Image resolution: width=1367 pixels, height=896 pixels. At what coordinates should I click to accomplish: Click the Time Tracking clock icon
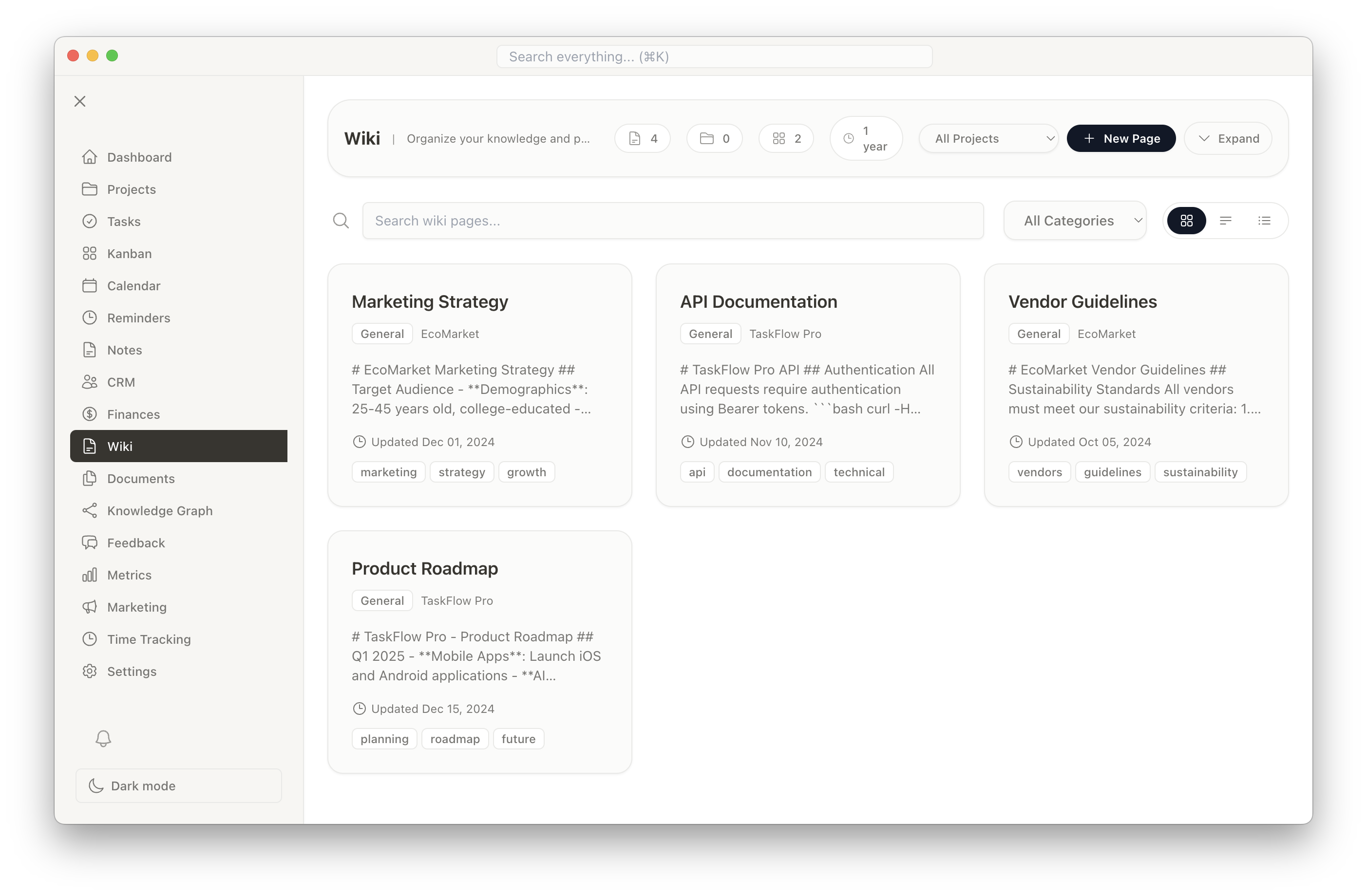pos(90,639)
